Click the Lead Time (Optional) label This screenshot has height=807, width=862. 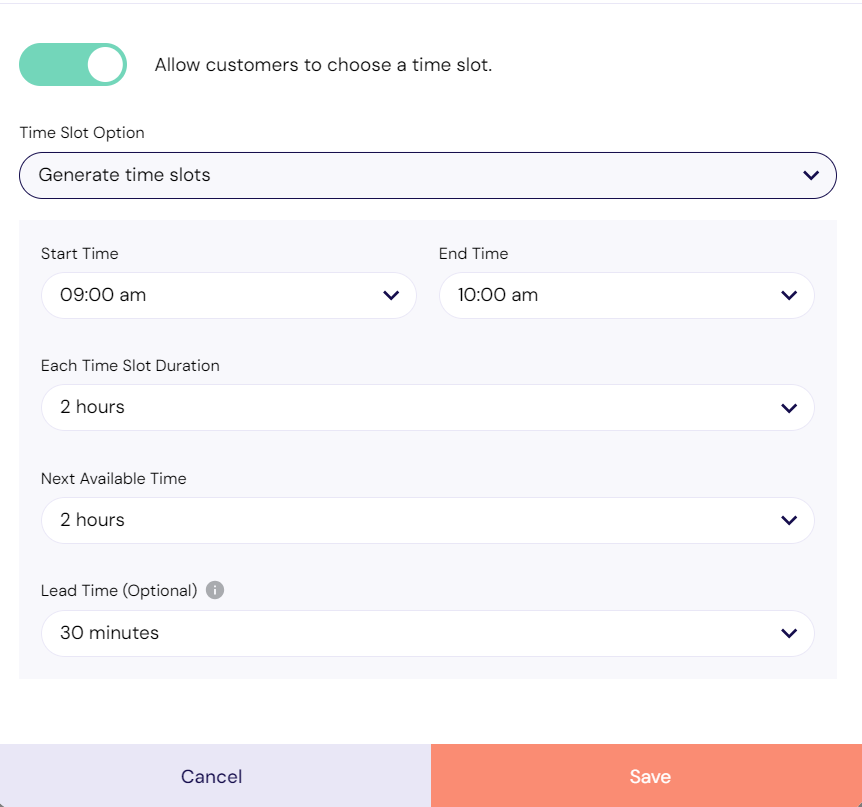coord(119,590)
